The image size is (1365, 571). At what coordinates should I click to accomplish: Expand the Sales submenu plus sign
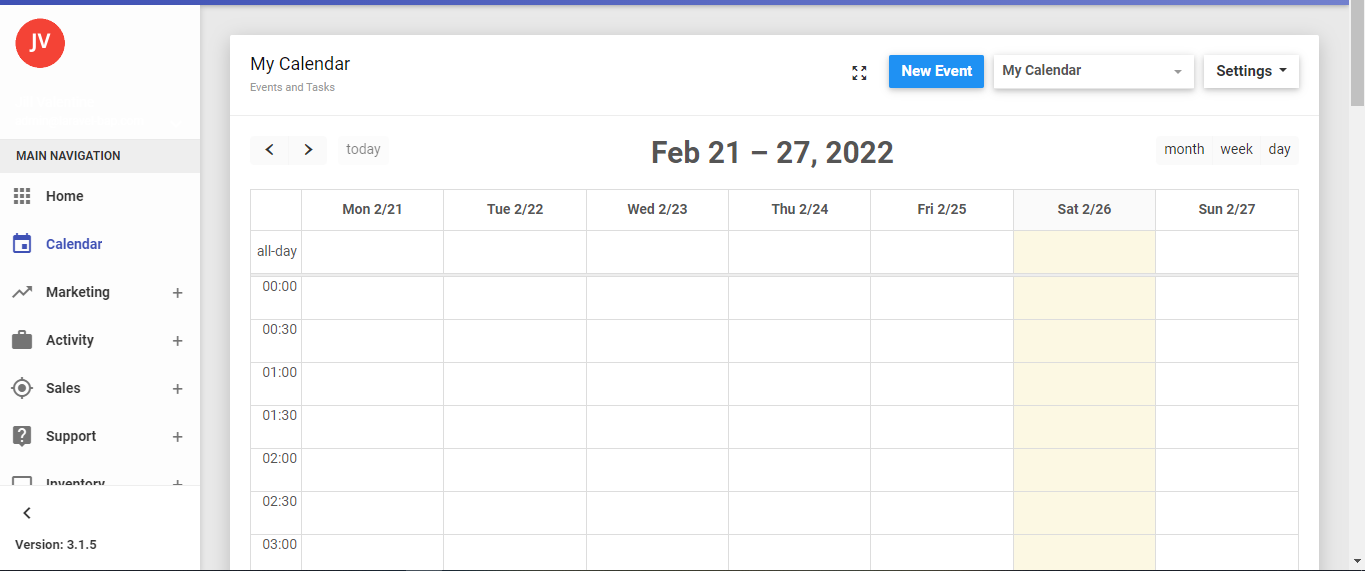click(x=177, y=389)
